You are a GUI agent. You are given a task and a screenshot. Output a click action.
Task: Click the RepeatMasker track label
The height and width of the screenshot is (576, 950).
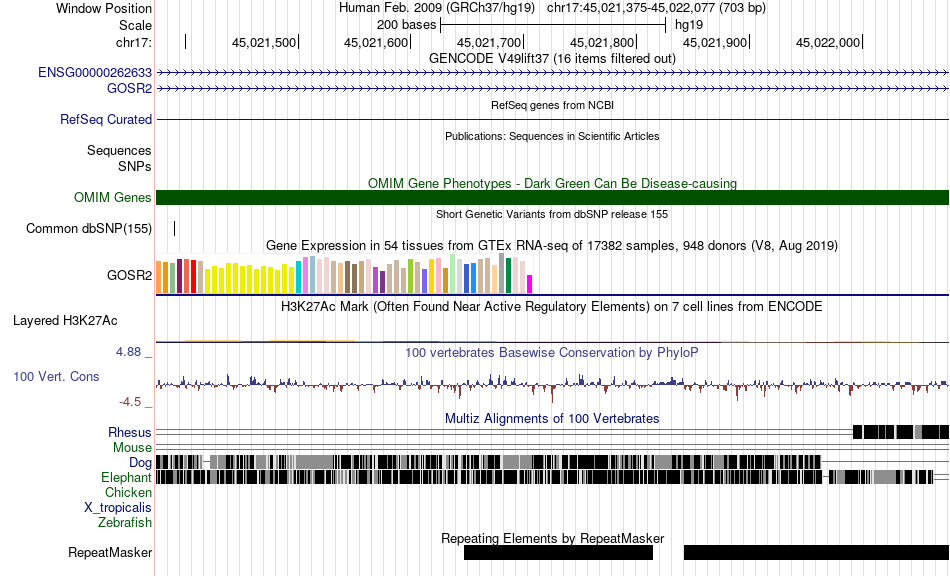110,552
